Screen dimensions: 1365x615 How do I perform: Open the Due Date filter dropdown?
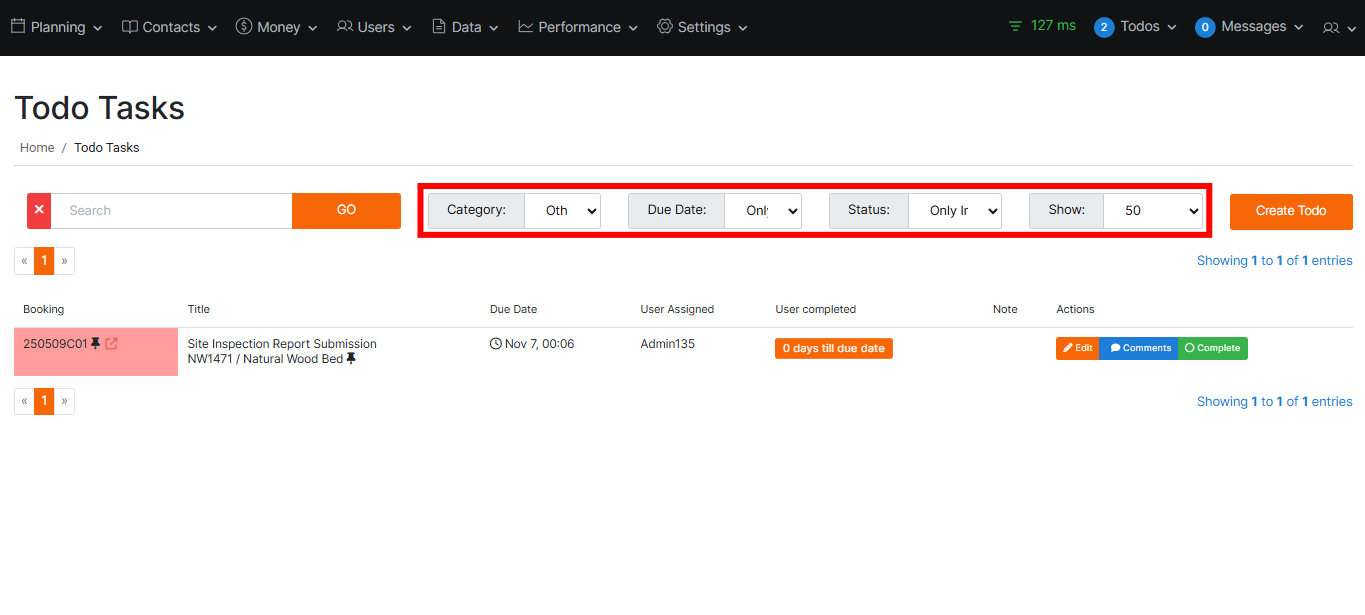763,211
